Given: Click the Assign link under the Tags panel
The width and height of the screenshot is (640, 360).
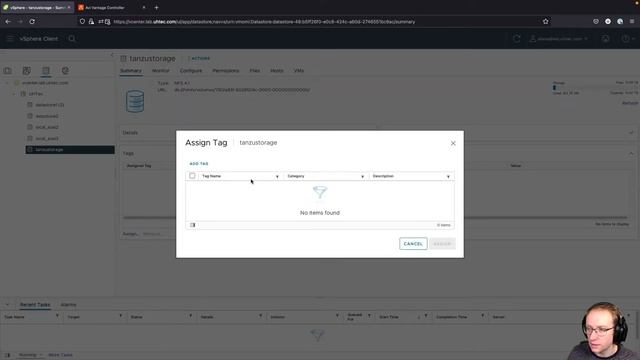Looking at the screenshot, I should 131,234.
